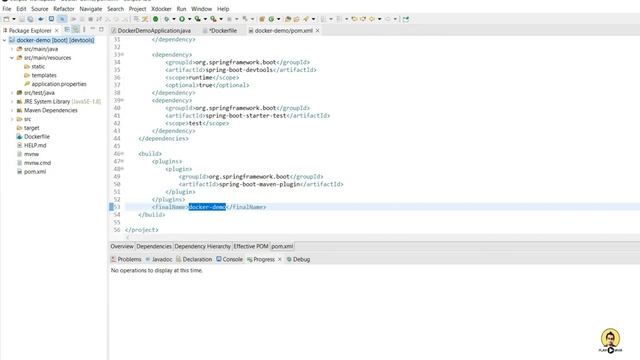Screen dimensions: 640x360
Task: Switch to DockerDemoApplication.java editor tab
Action: [x=151, y=31]
